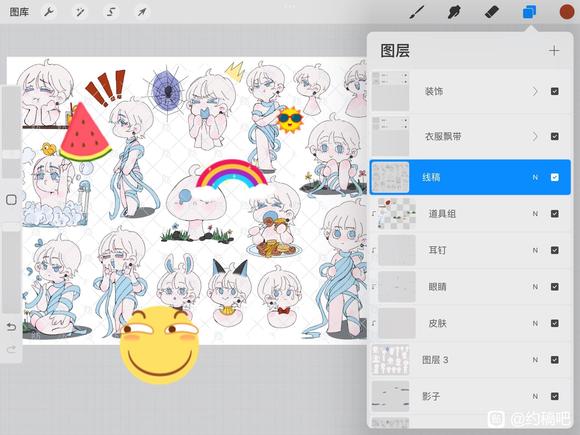Open the Actions wrench menu

point(49,12)
